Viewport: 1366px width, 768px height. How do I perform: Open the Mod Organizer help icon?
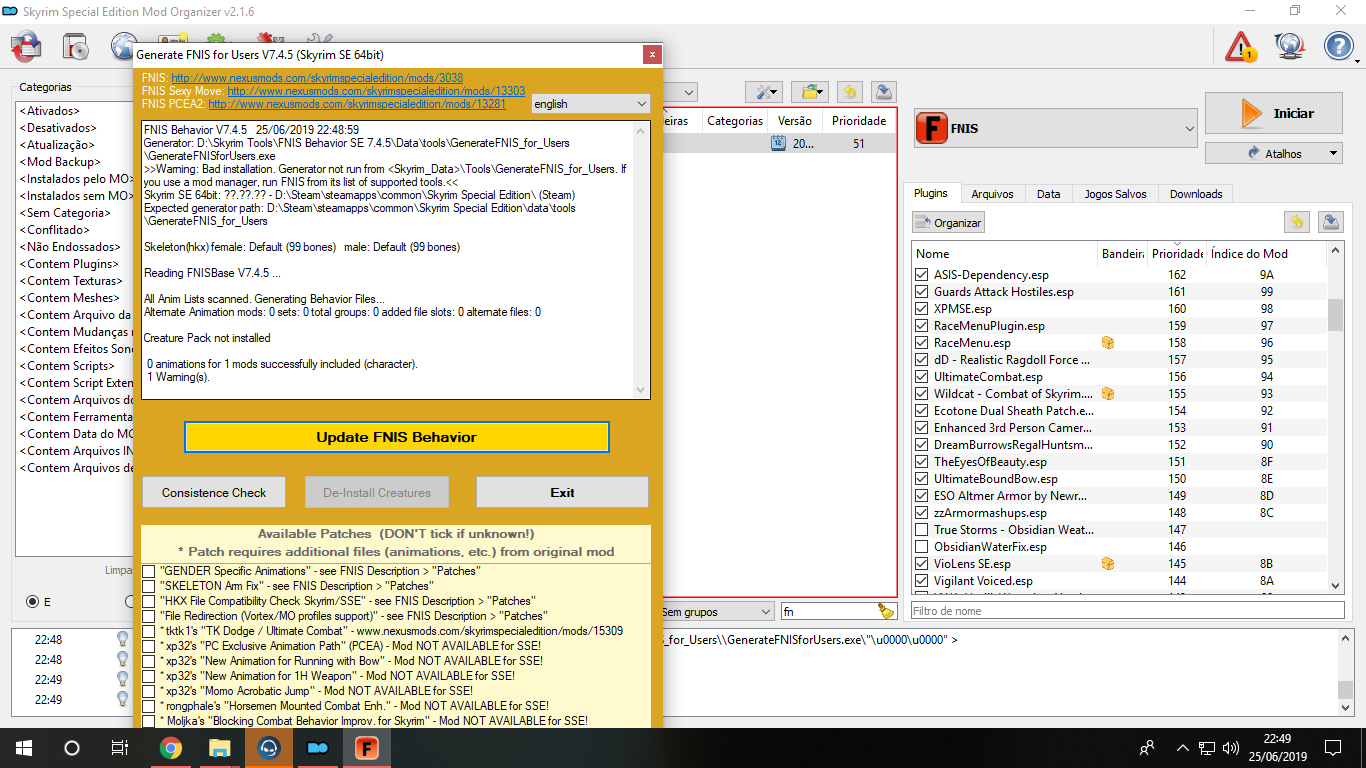coord(1339,46)
